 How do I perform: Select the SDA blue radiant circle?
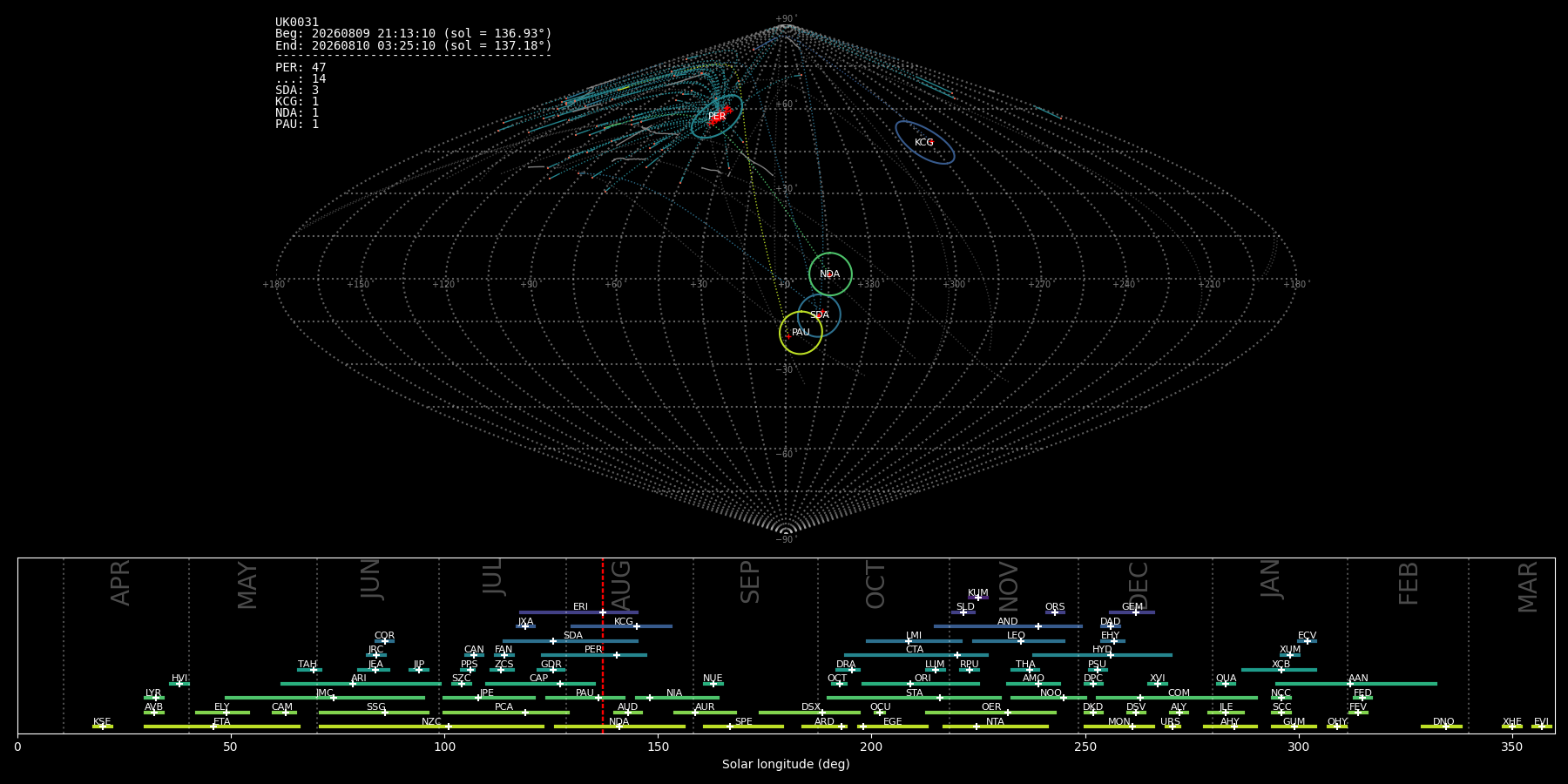tap(819, 315)
